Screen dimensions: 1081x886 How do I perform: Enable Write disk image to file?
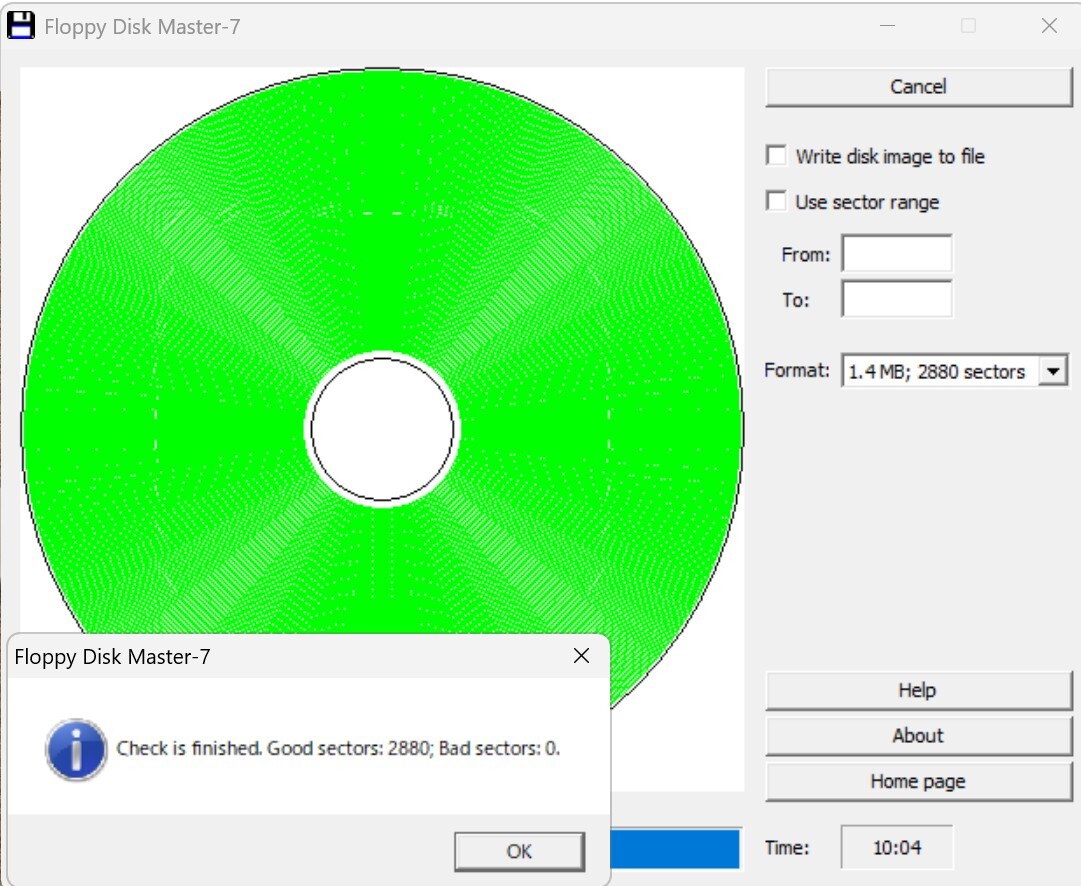pos(776,156)
